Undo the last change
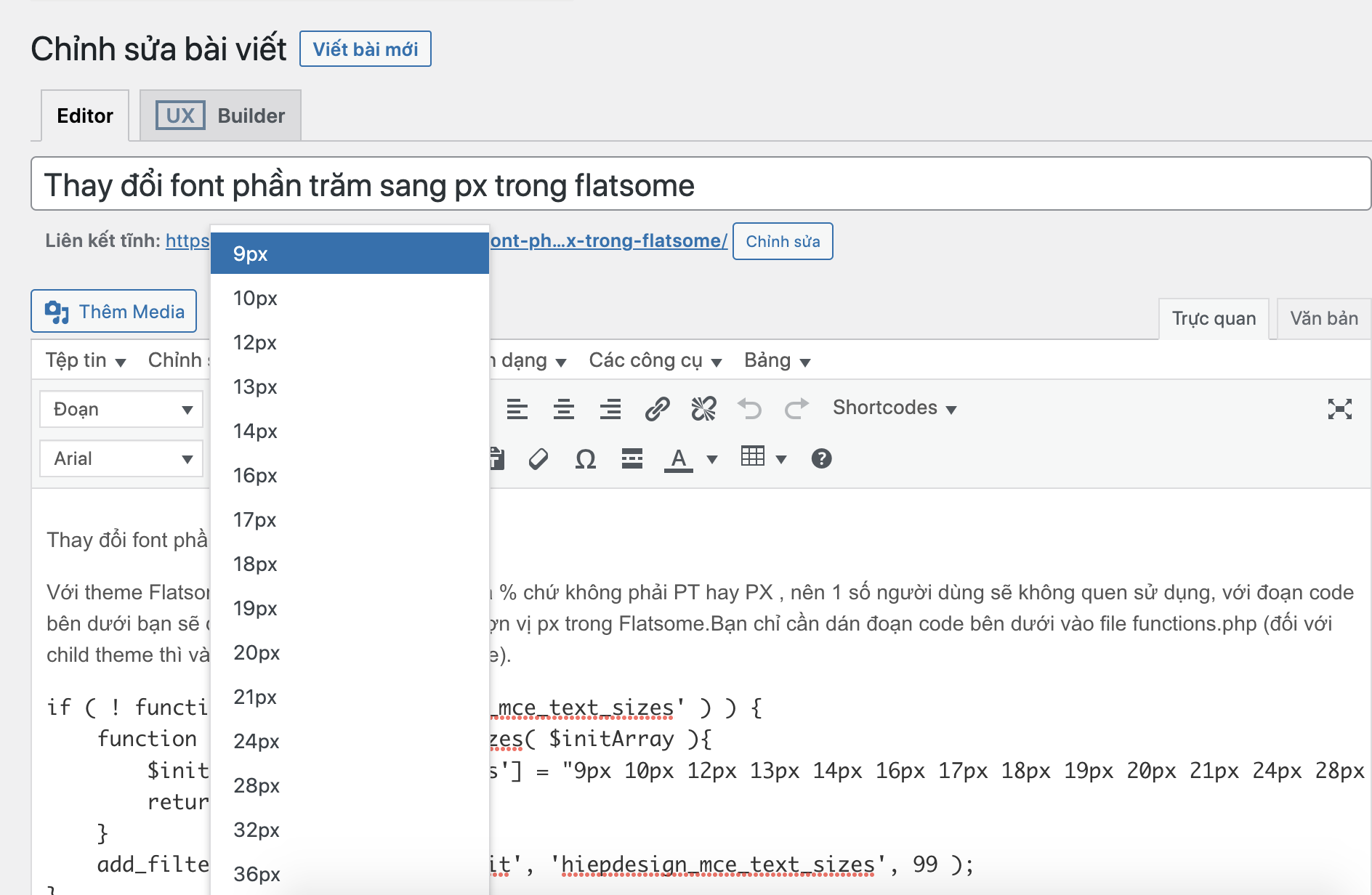 tap(751, 408)
